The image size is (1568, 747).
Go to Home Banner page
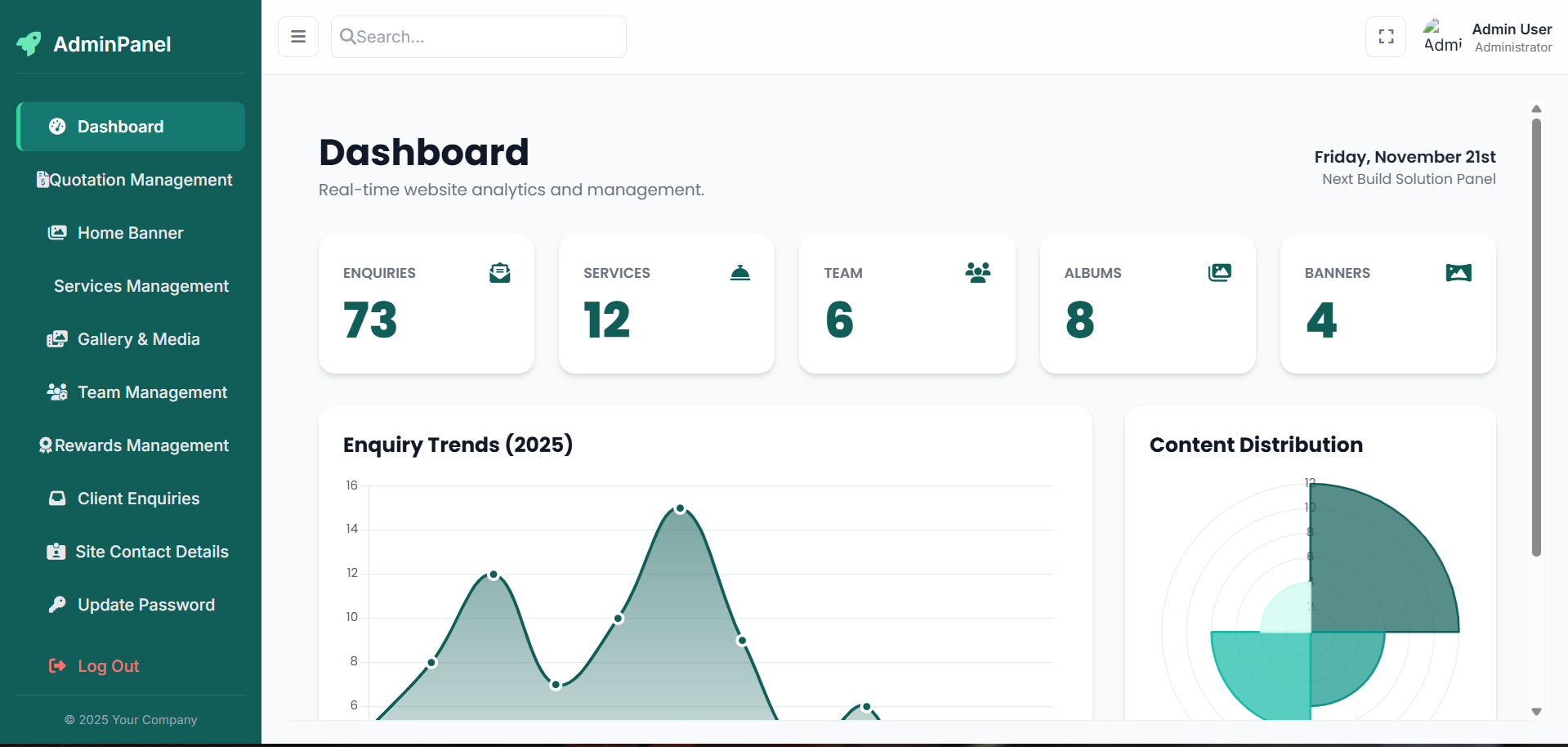point(130,233)
